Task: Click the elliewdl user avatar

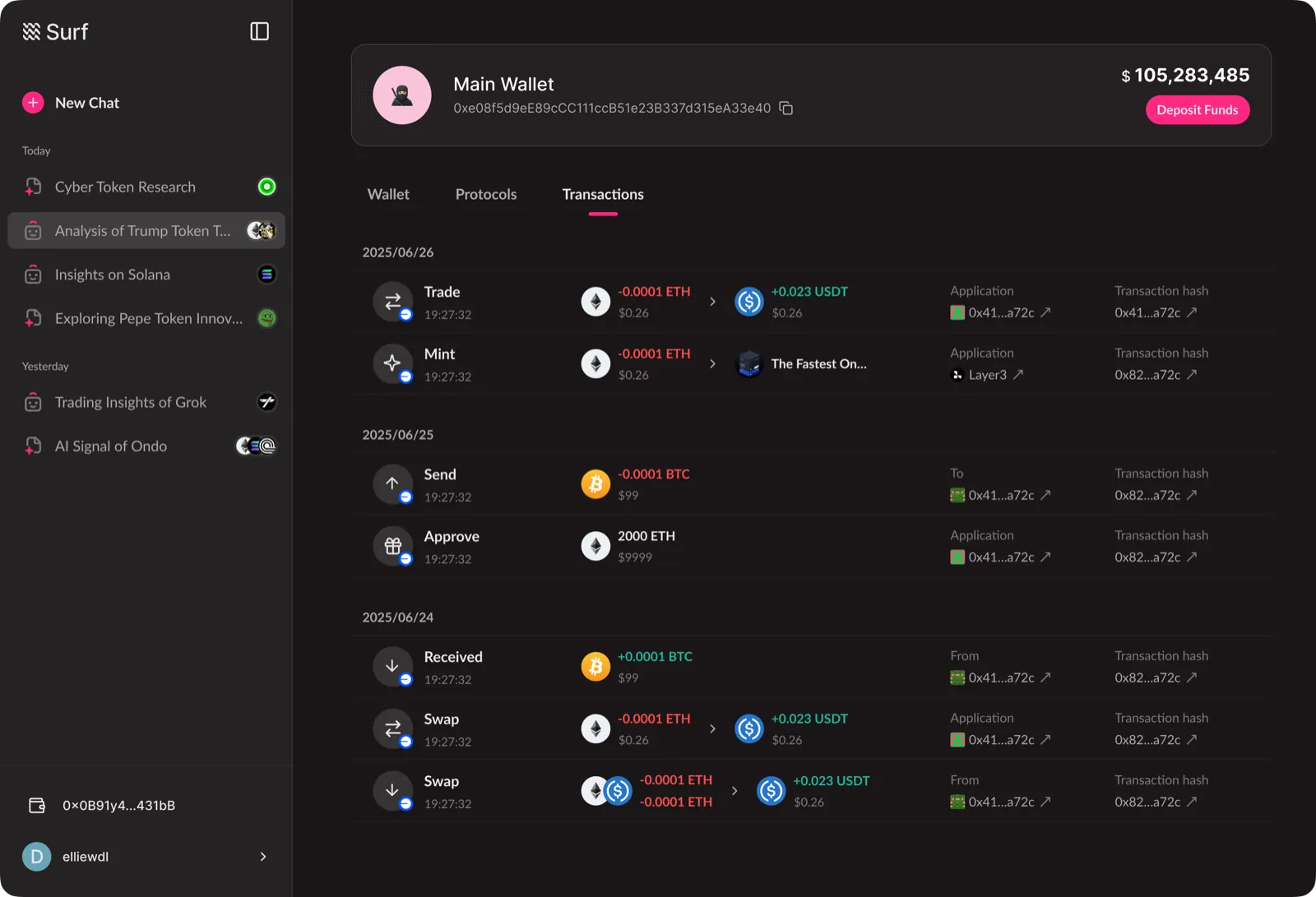Action: click(x=36, y=857)
